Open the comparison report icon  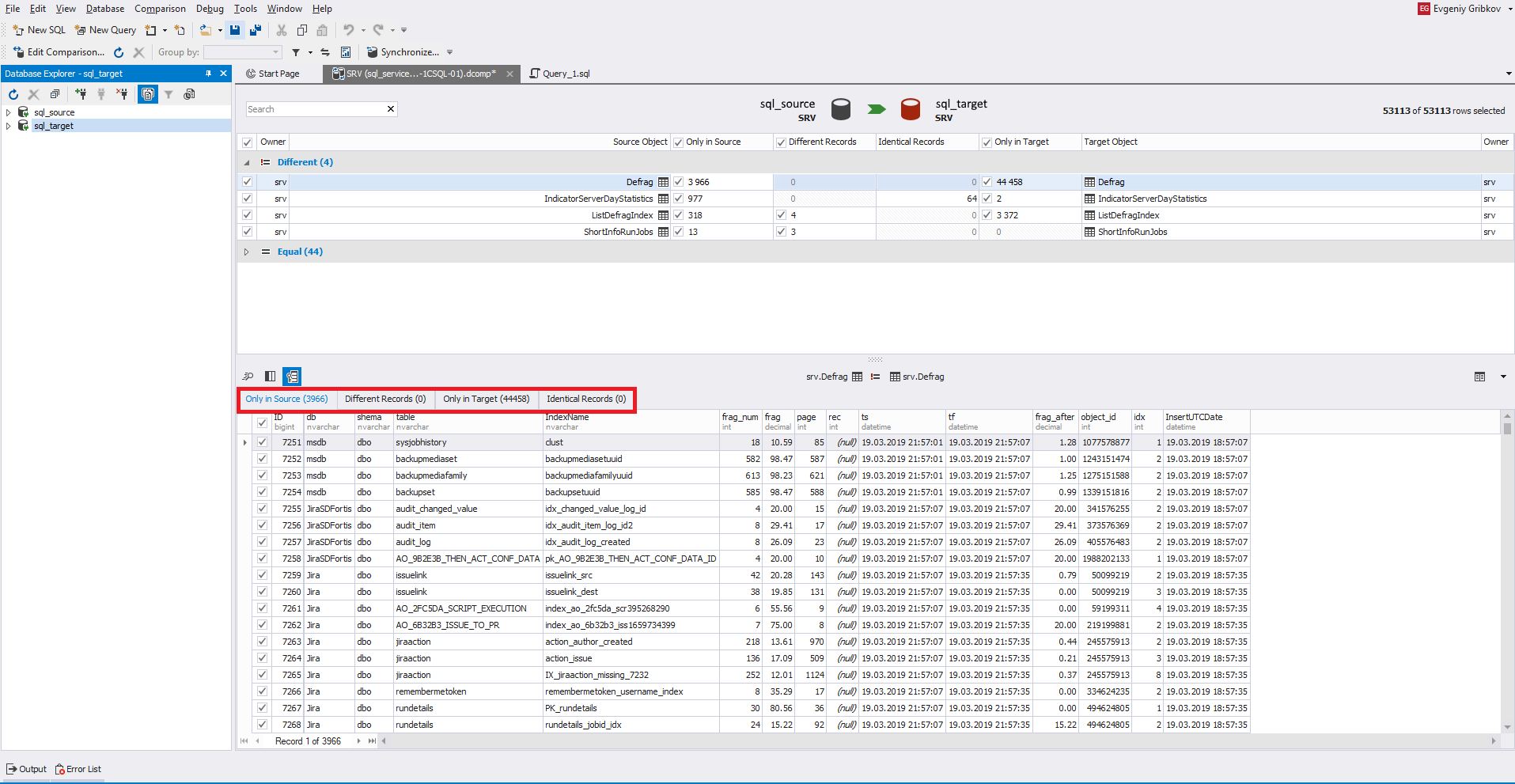coord(346,52)
